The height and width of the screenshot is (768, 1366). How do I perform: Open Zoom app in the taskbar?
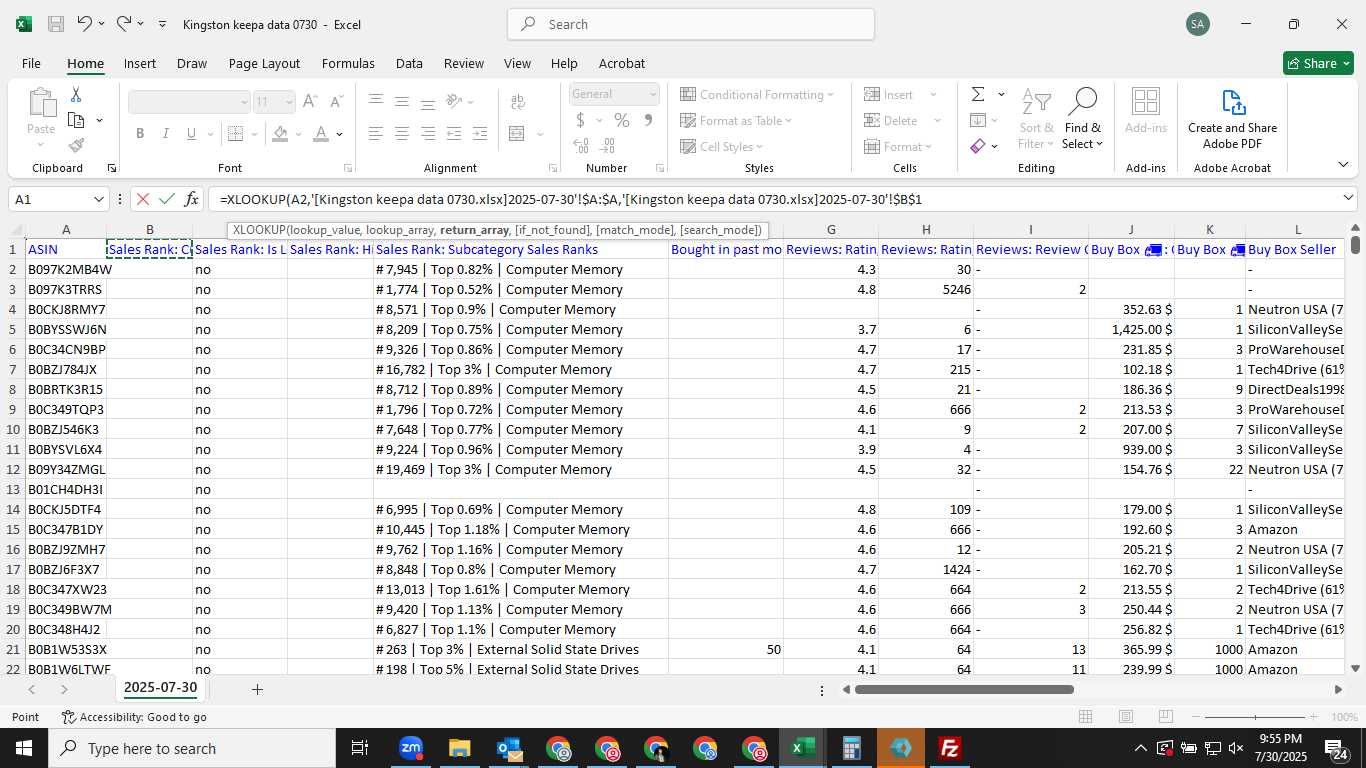[410, 748]
